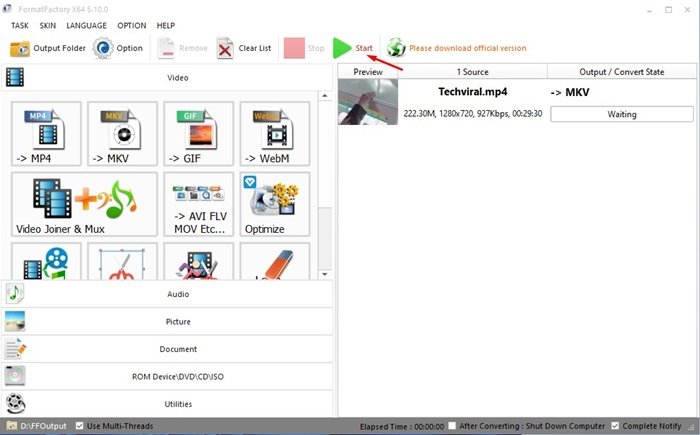Choose the -> GIF conversion icon

point(197,134)
